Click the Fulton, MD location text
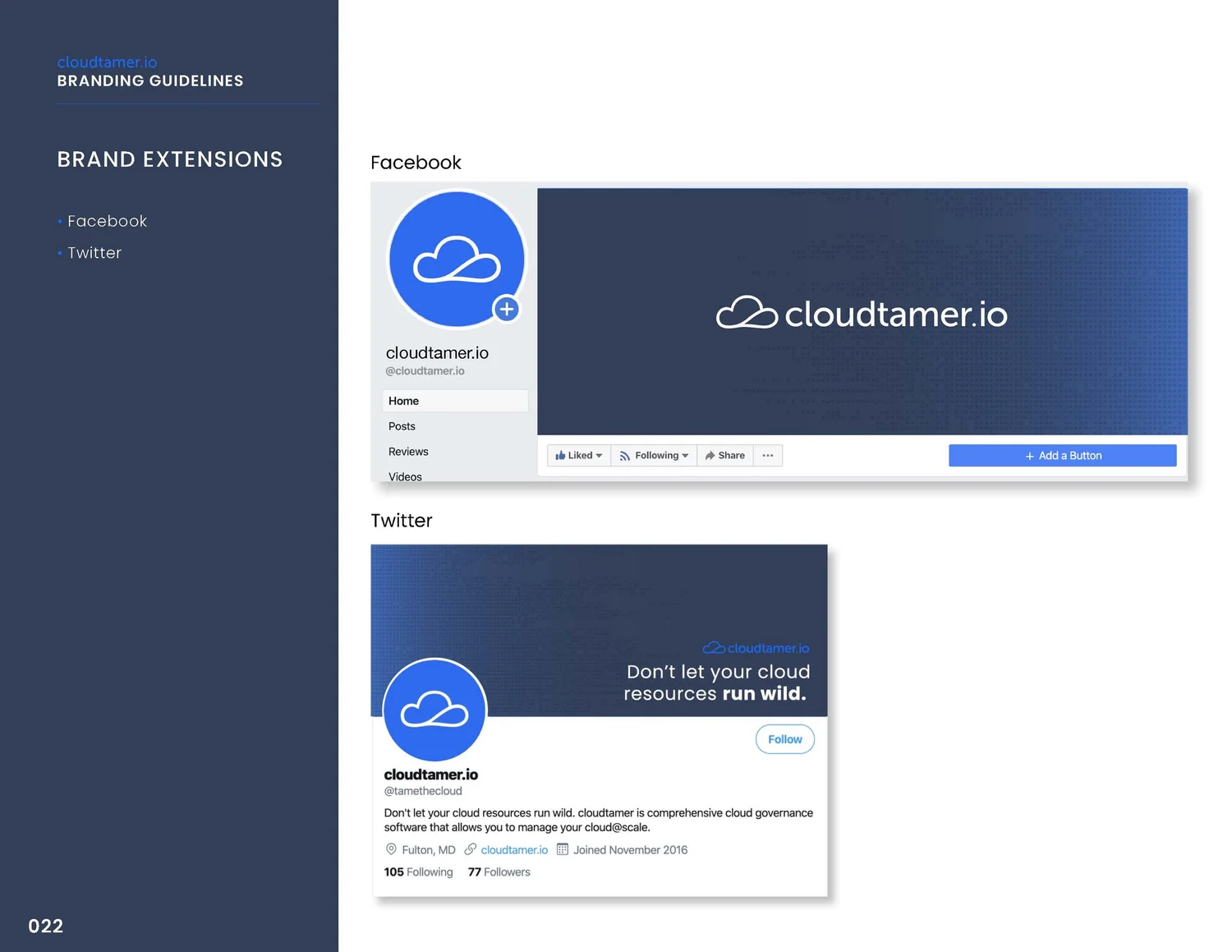 click(x=429, y=850)
